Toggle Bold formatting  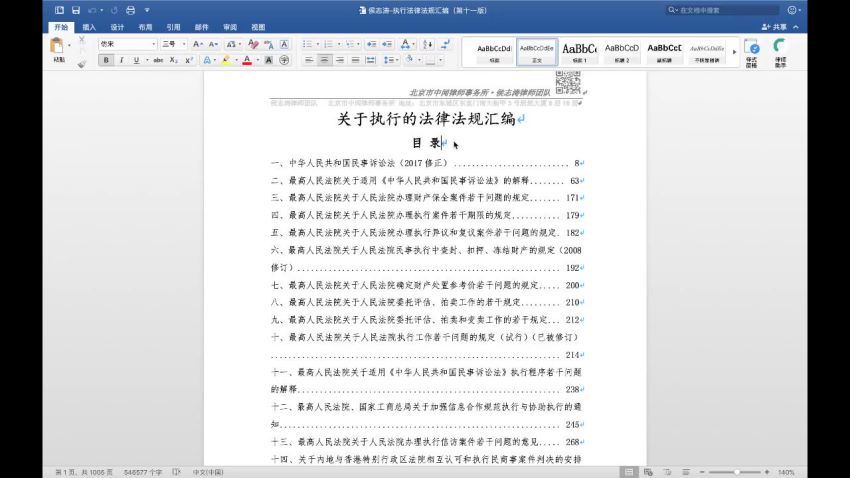(x=106, y=60)
